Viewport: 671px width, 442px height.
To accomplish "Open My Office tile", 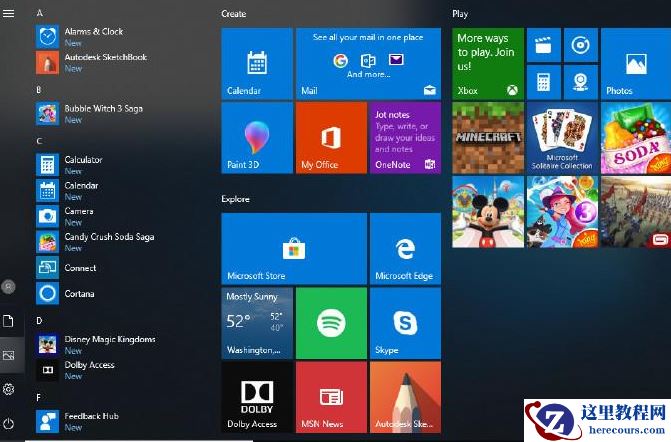I will pyautogui.click(x=331, y=138).
